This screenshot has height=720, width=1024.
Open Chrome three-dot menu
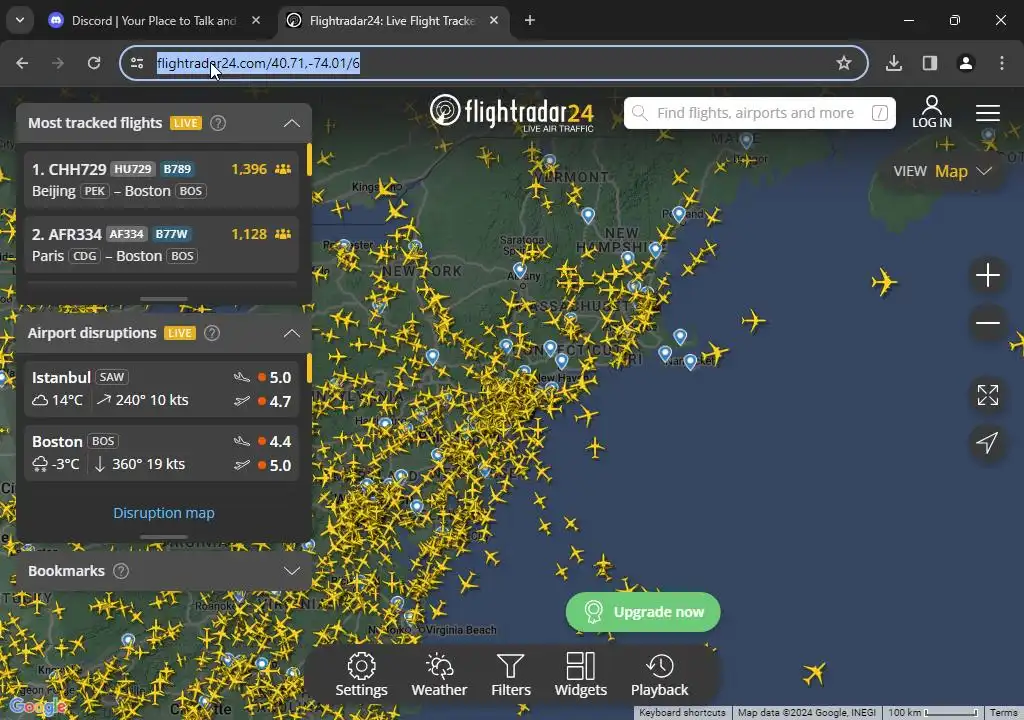tap(1002, 63)
